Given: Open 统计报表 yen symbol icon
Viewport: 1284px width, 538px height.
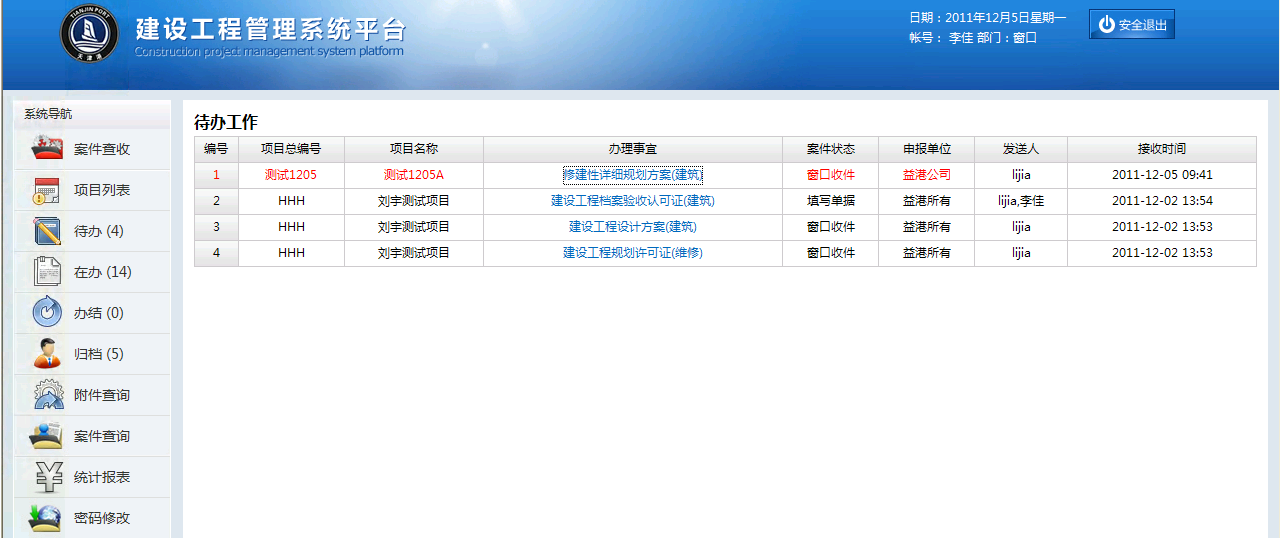Looking at the screenshot, I should 47,477.
